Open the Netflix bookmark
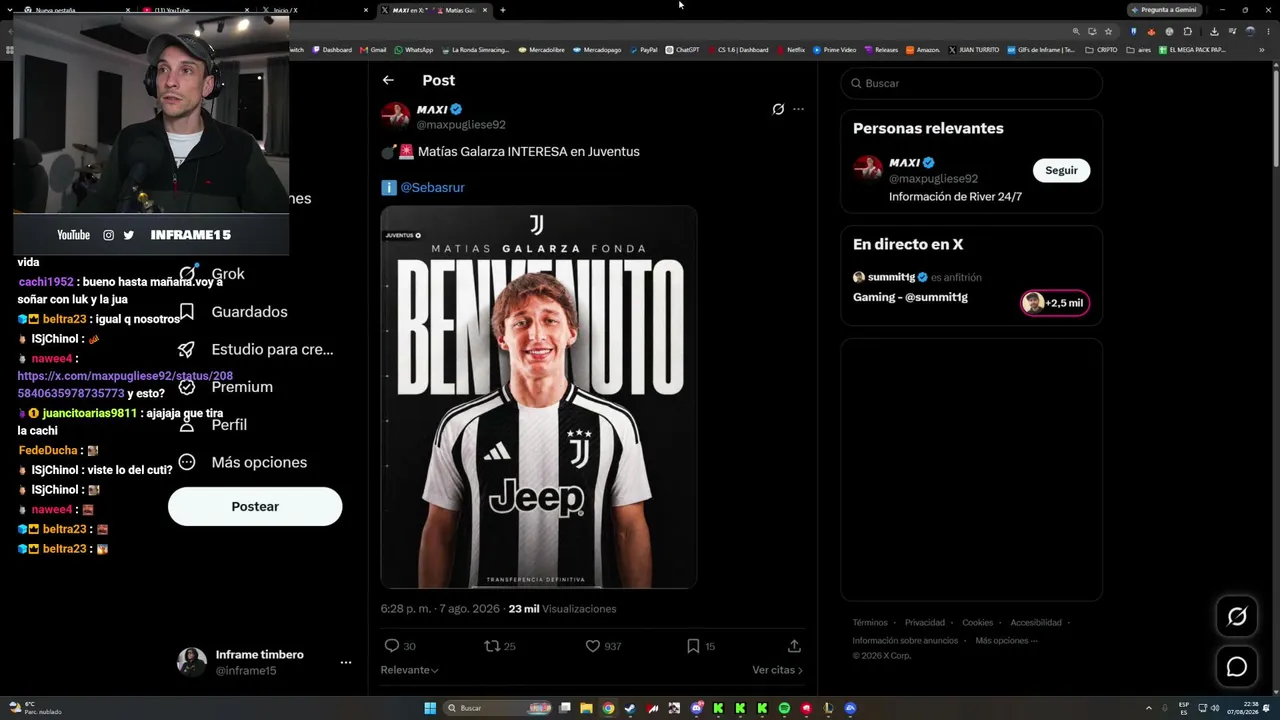The height and width of the screenshot is (720, 1280). [x=791, y=50]
